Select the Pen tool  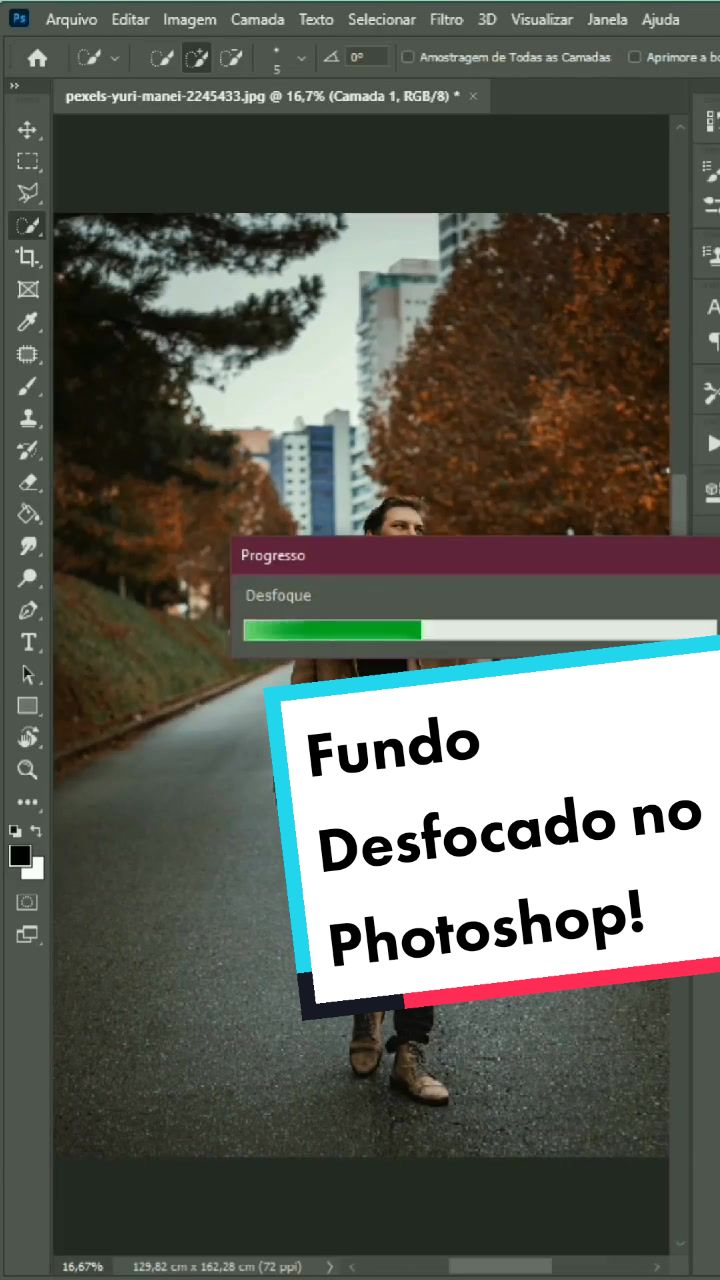coord(27,610)
